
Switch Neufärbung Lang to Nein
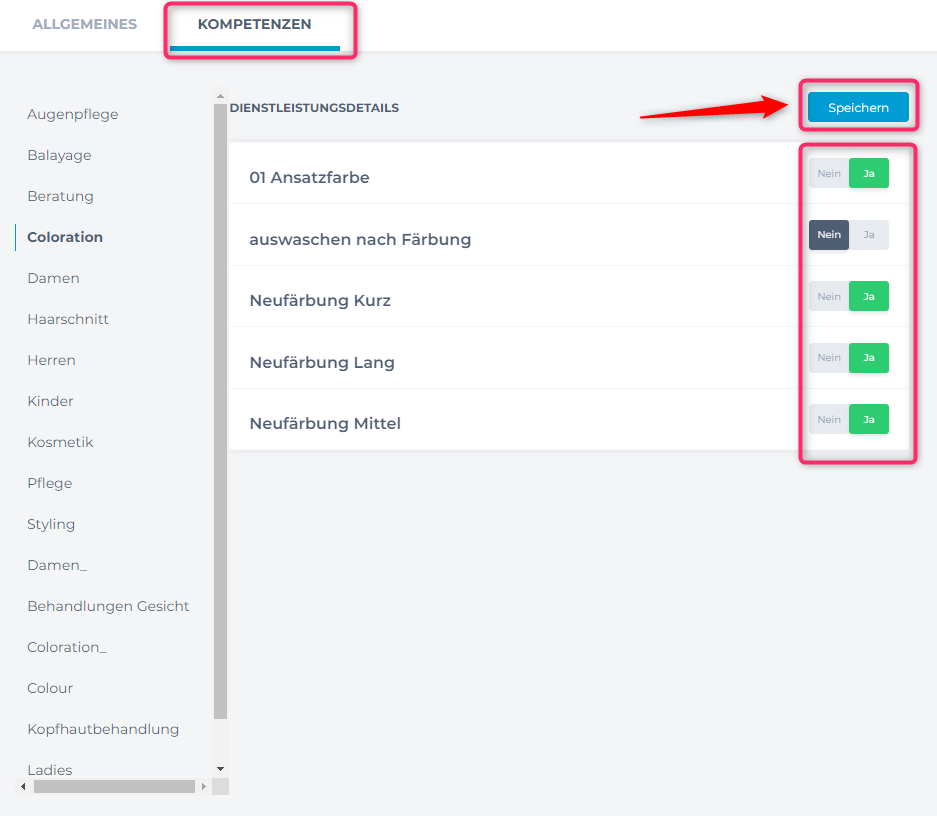click(x=829, y=358)
